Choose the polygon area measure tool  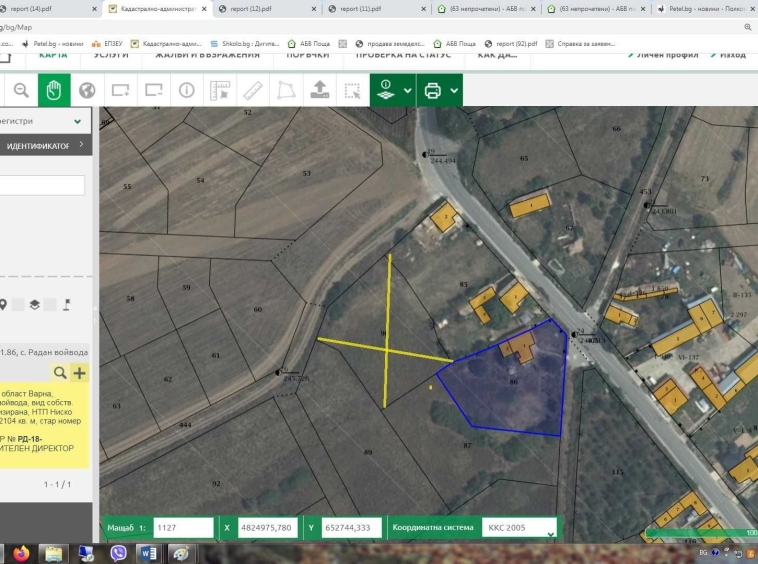tap(286, 90)
